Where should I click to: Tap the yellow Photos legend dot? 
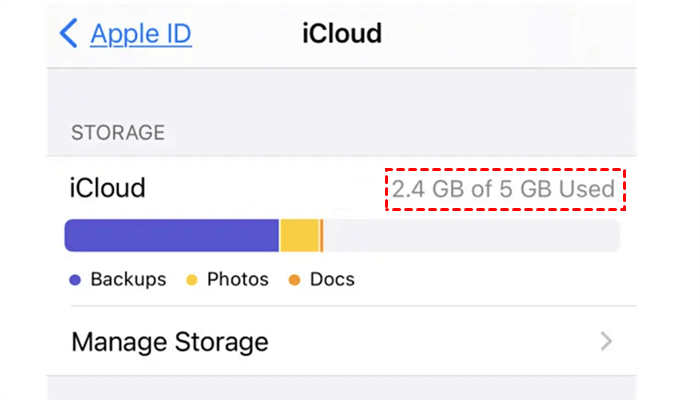(192, 280)
